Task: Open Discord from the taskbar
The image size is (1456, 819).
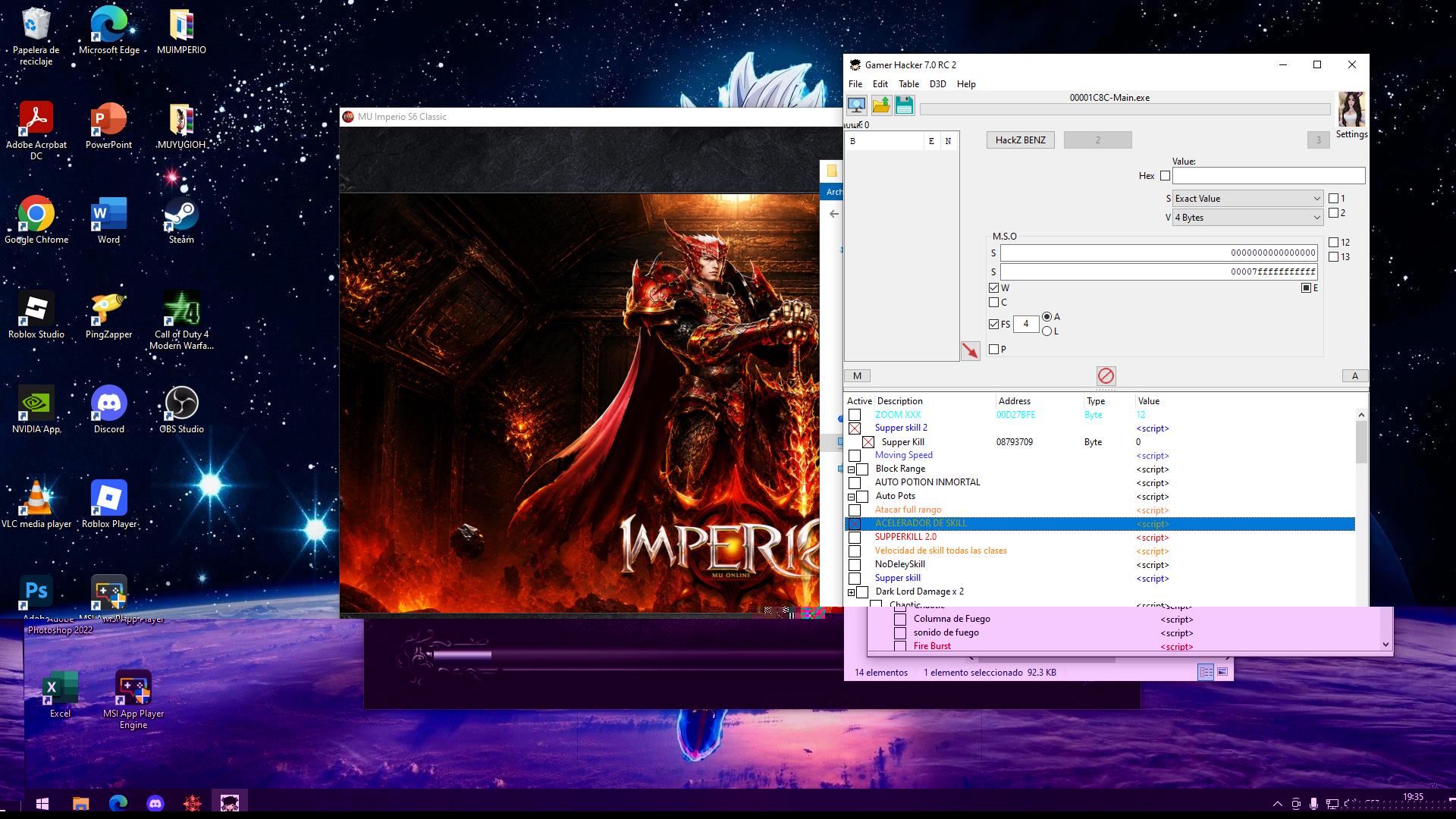Action: (x=155, y=803)
